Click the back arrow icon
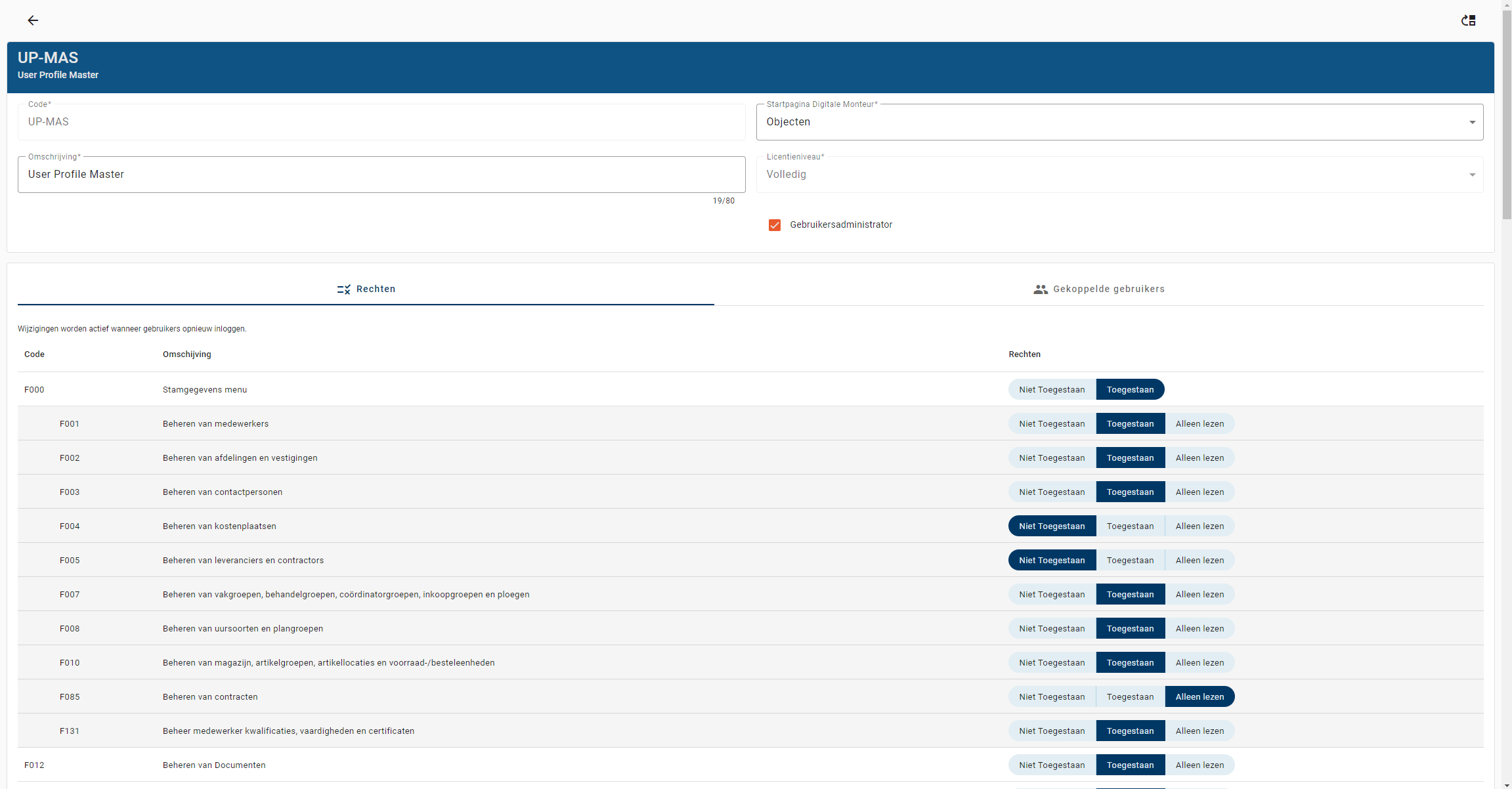1512x789 pixels. point(33,20)
